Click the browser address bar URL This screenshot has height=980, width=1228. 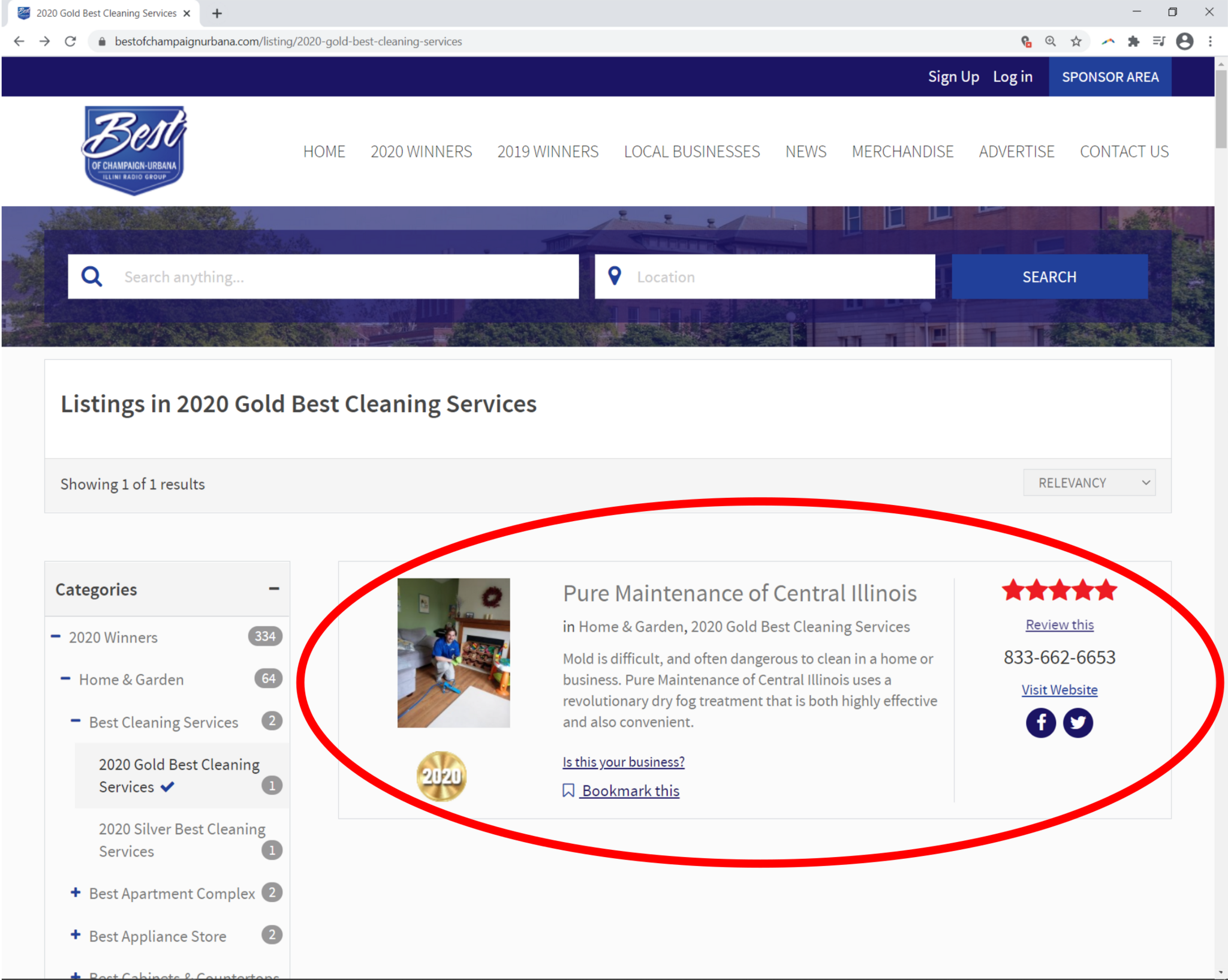(288, 41)
